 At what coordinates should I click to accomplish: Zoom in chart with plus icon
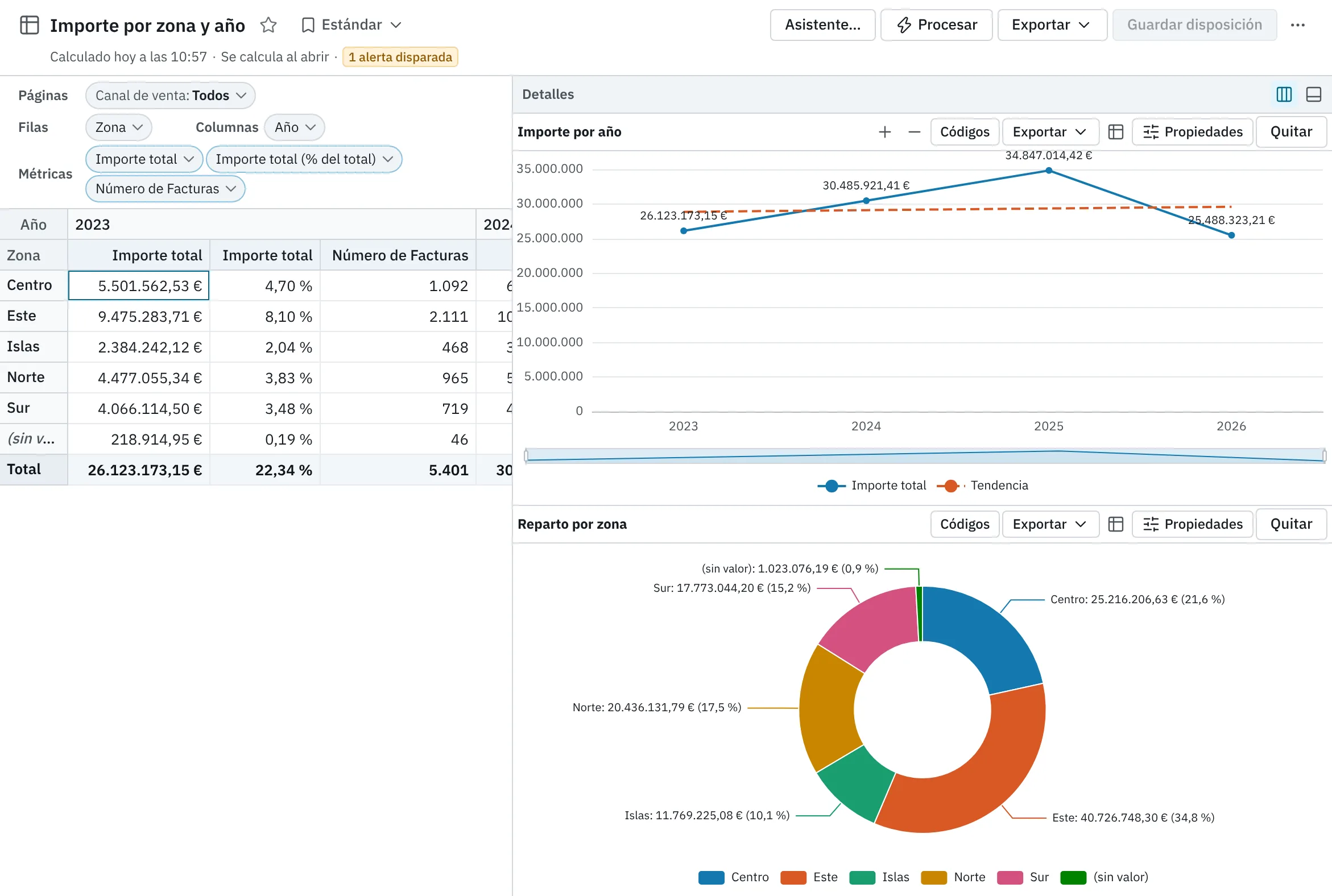pyautogui.click(x=885, y=132)
